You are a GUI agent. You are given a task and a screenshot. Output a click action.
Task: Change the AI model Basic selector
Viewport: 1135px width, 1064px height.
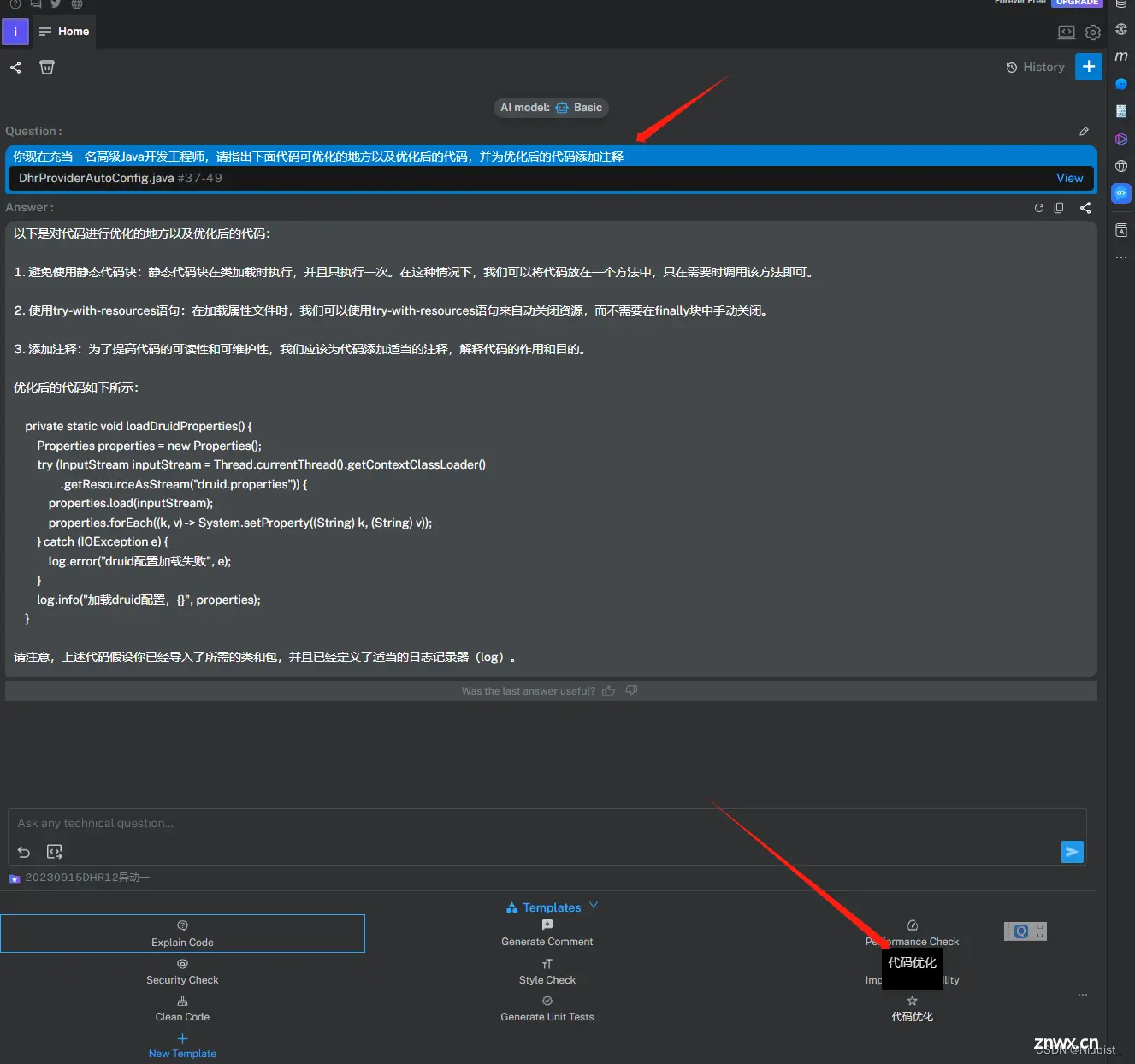coord(552,108)
